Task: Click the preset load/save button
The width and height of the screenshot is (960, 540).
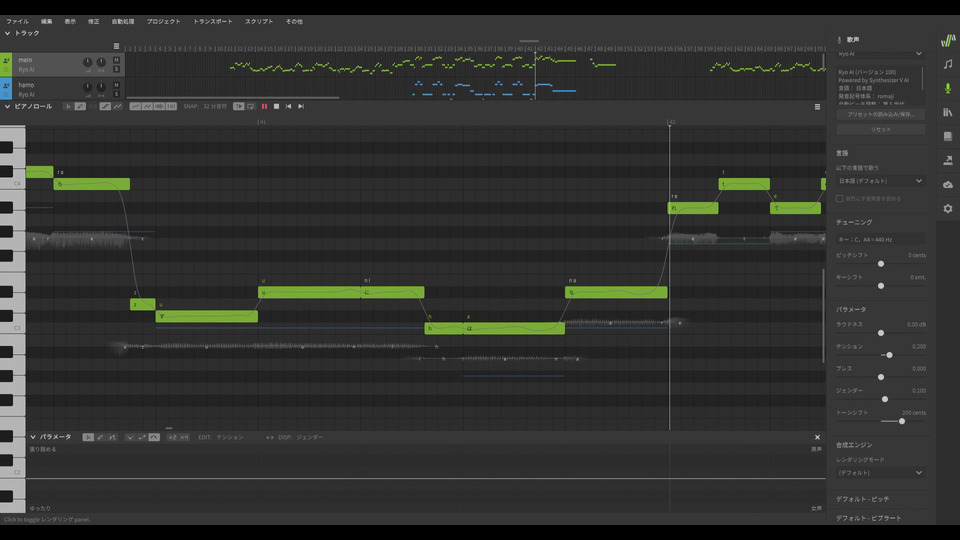Action: pos(880,114)
